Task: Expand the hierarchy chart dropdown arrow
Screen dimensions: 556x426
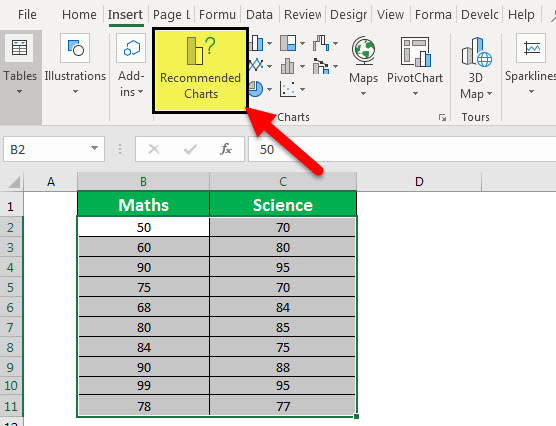Action: pyautogui.click(x=302, y=44)
